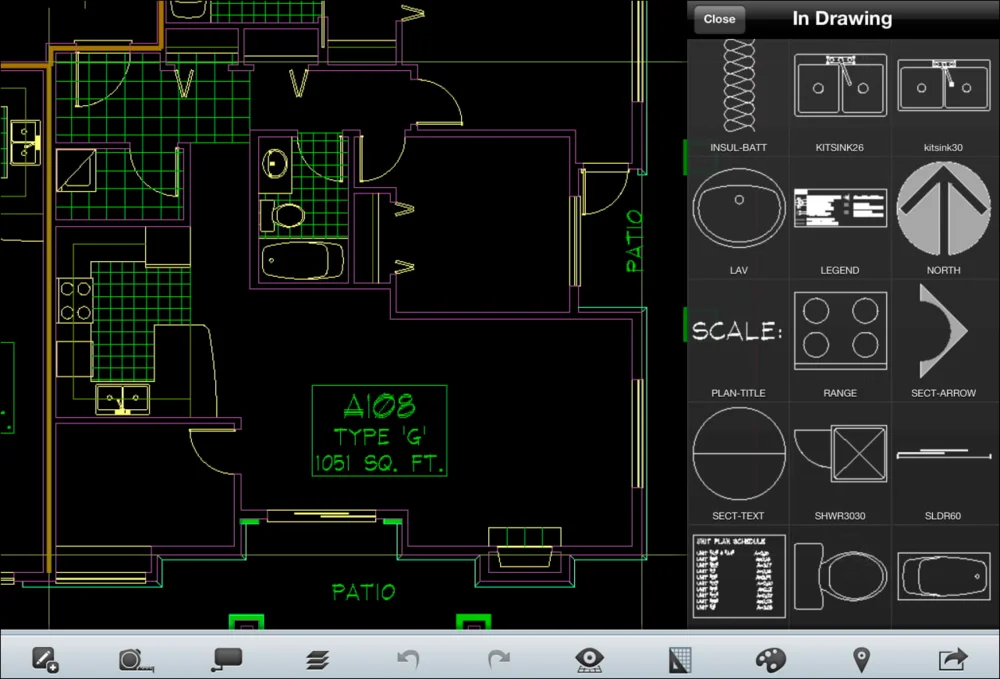Screen dimensions: 1000x679
Task: Open the eye view options
Action: [x=589, y=660]
